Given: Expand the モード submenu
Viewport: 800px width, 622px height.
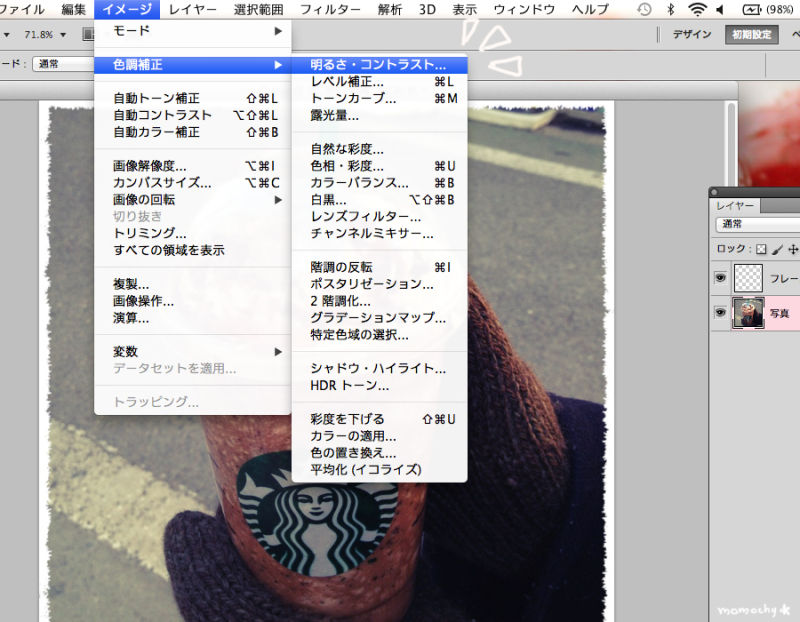Looking at the screenshot, I should click(193, 31).
